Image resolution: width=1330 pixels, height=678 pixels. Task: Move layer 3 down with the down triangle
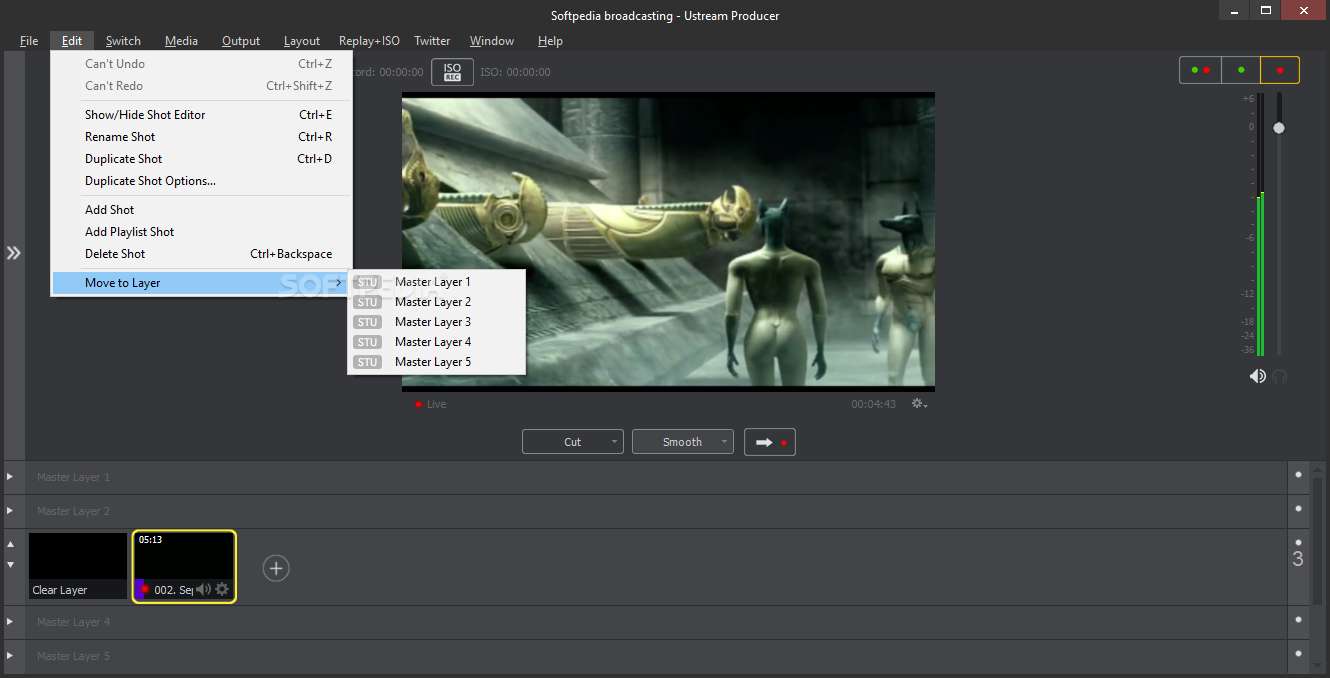pyautogui.click(x=11, y=565)
